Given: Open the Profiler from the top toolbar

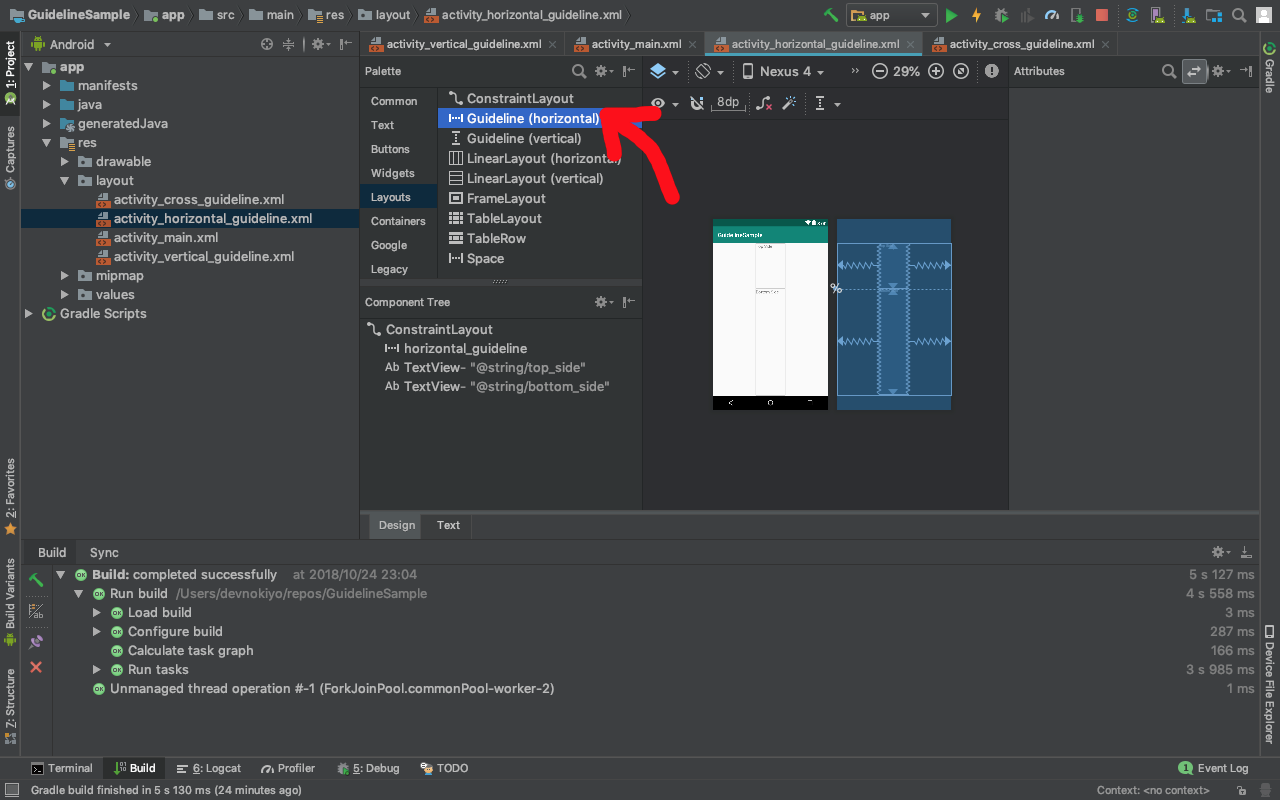Looking at the screenshot, I should (x=1052, y=15).
